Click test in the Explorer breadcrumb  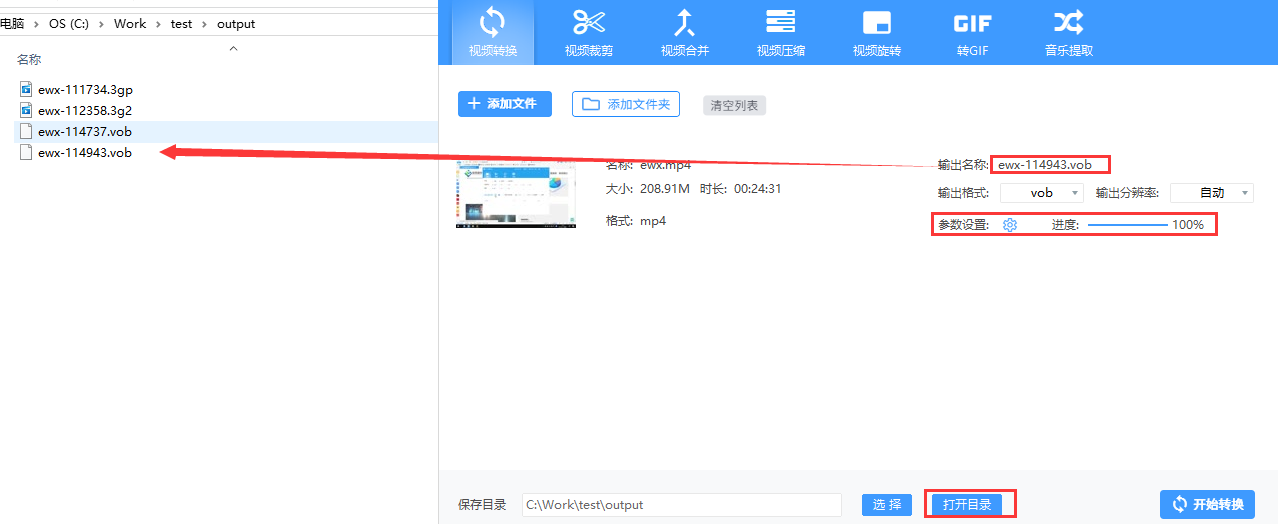point(181,23)
